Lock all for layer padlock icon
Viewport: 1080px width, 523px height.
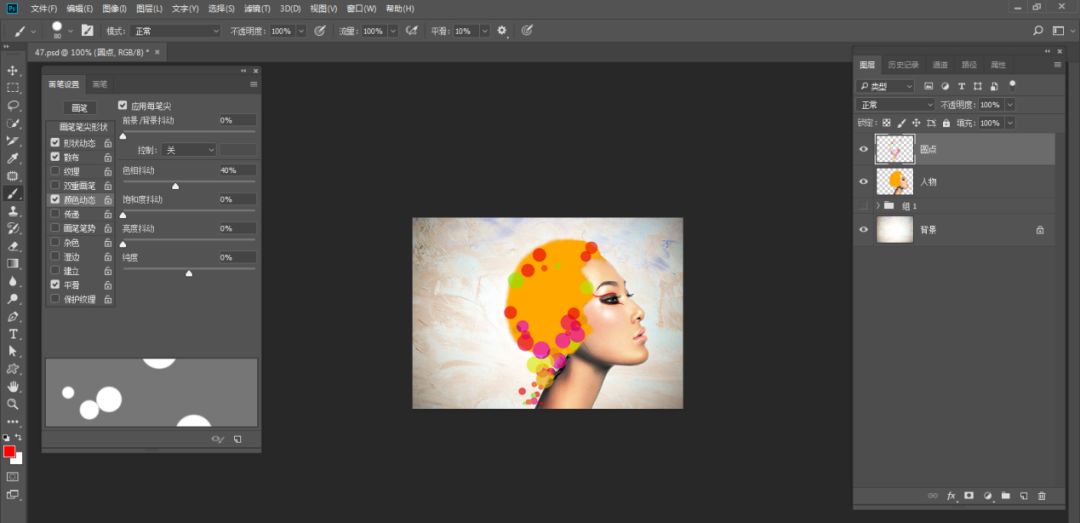click(946, 123)
